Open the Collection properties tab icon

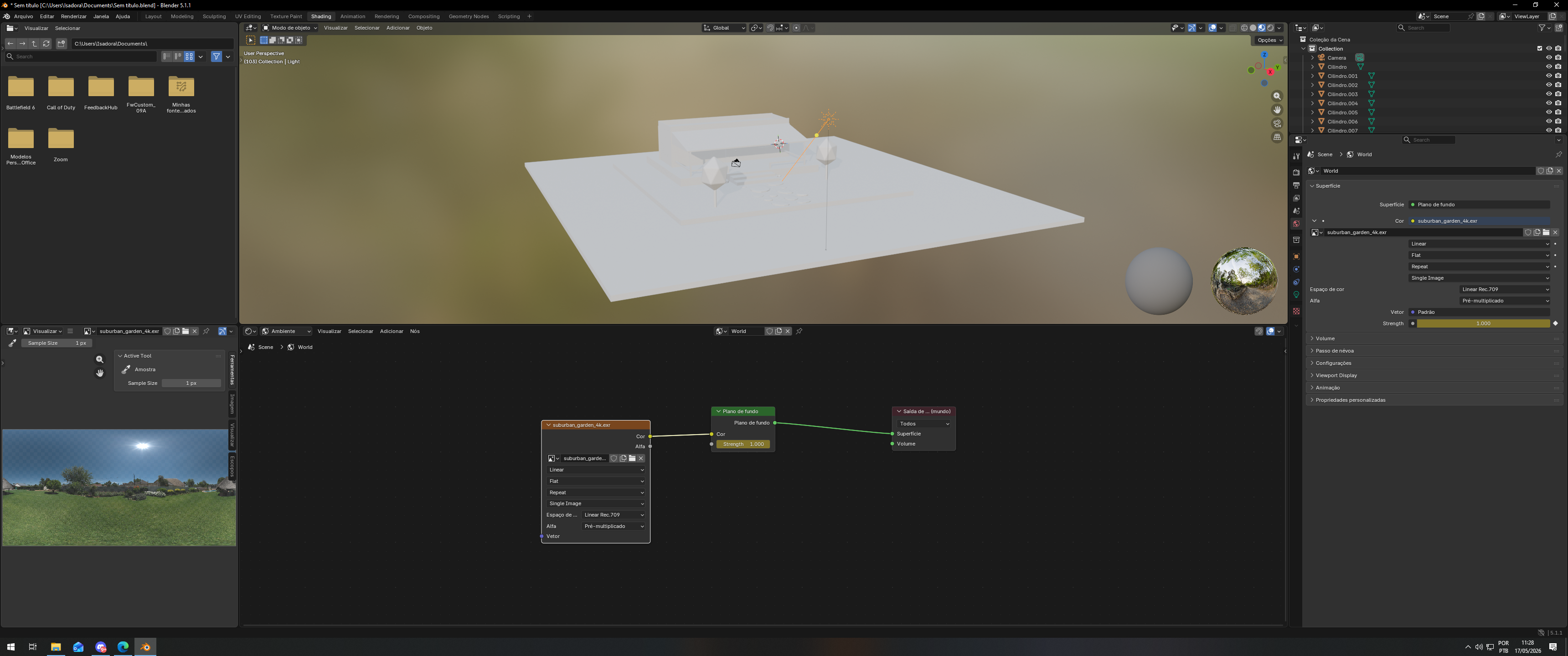pyautogui.click(x=1296, y=241)
